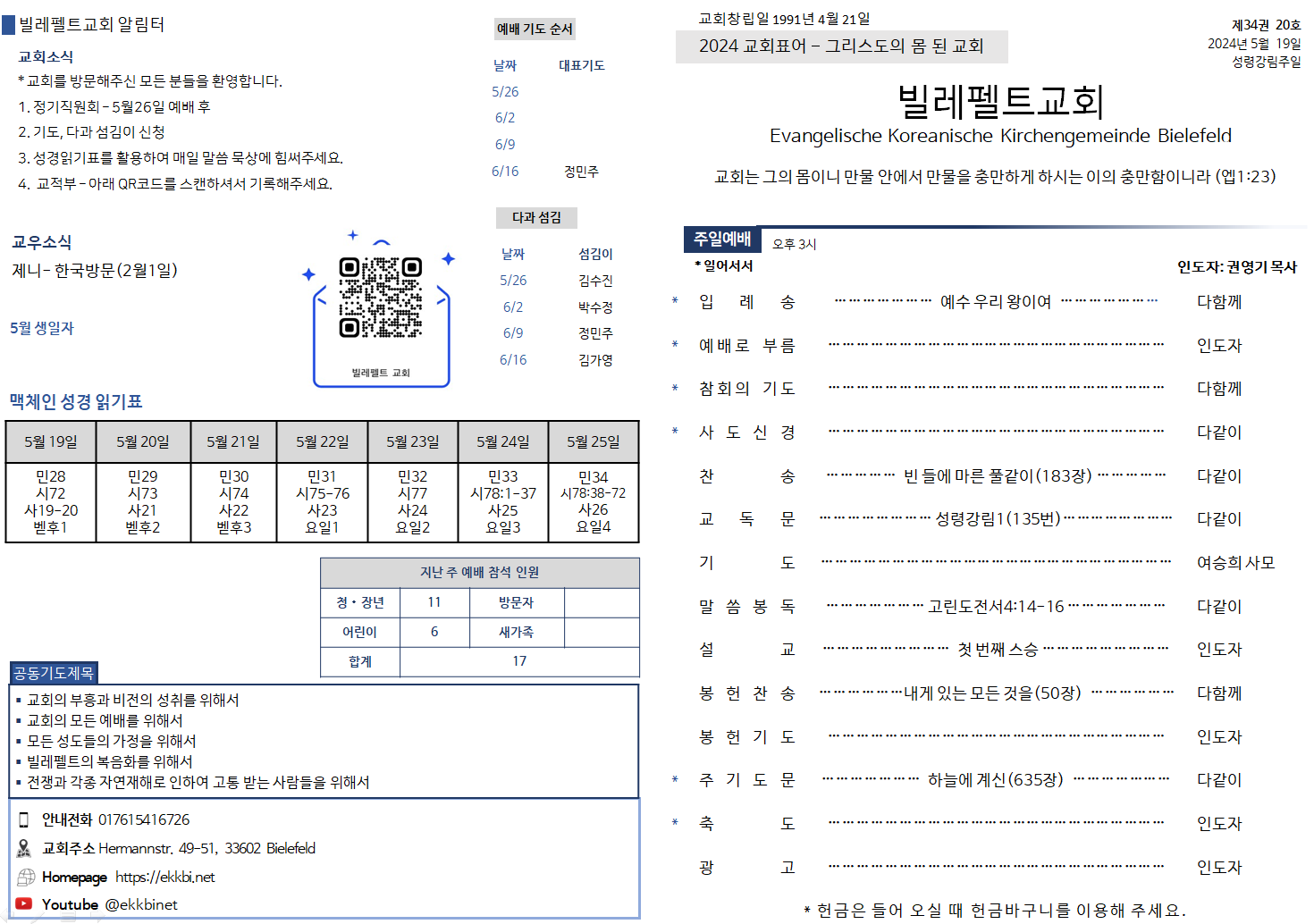Viewport: 1314px width, 924px height.
Task: Click the blue sparkle left of QR code
Action: (x=308, y=274)
